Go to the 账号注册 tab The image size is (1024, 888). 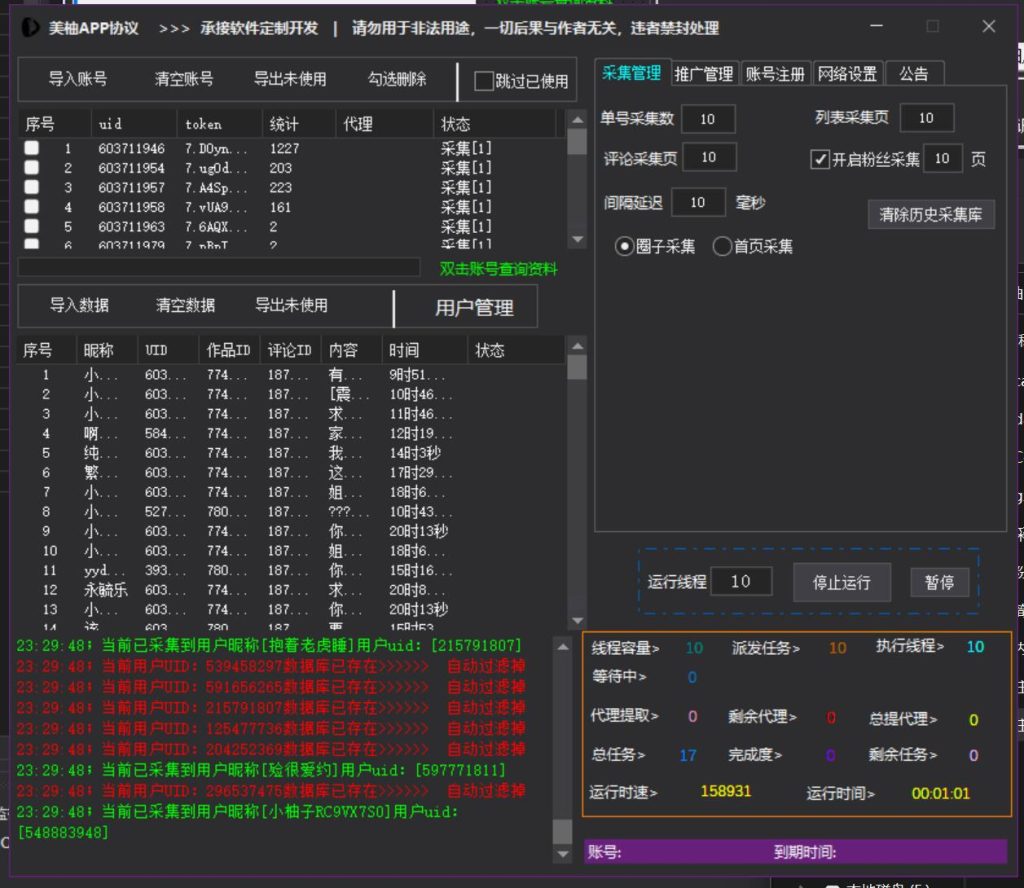(x=775, y=73)
